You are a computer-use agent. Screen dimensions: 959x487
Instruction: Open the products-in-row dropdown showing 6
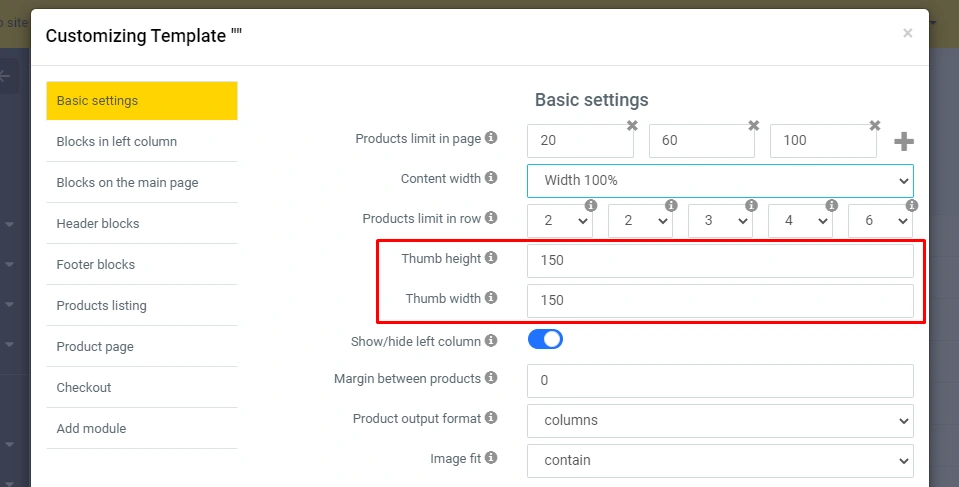880,221
